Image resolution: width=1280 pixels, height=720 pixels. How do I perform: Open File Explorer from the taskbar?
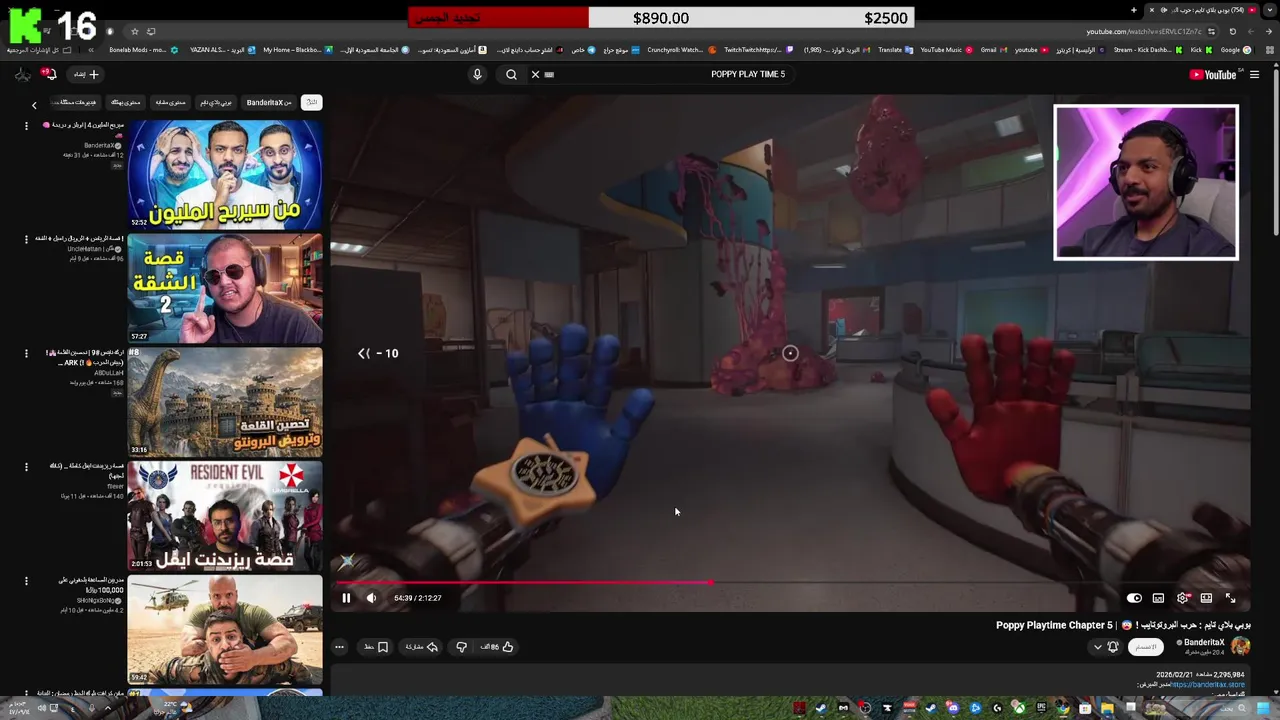pyautogui.click(x=1107, y=708)
